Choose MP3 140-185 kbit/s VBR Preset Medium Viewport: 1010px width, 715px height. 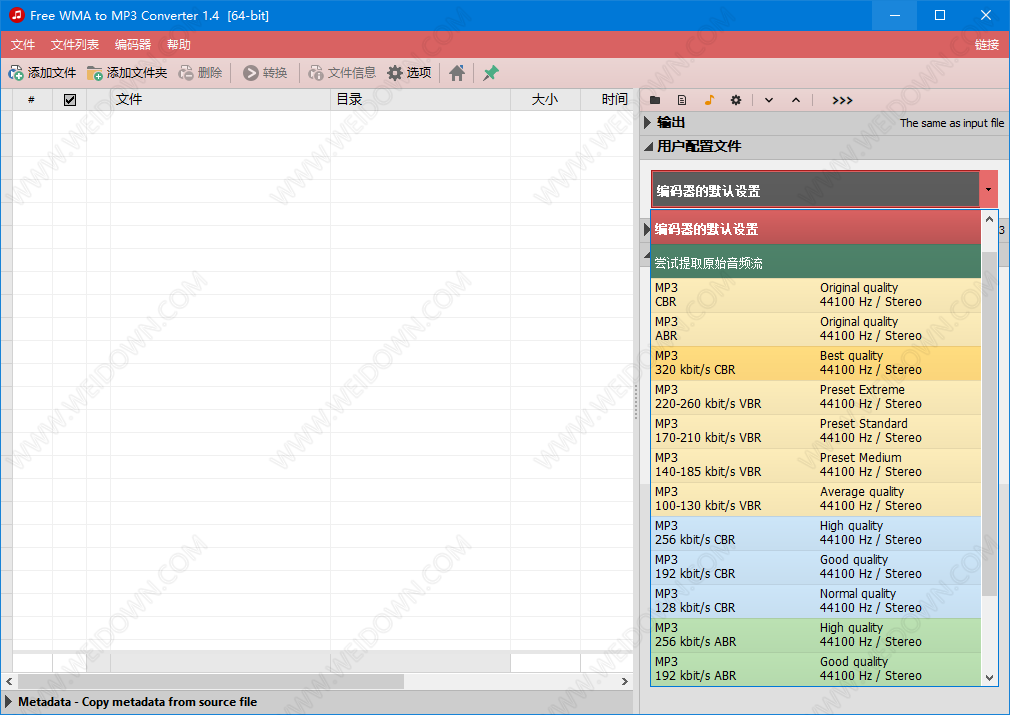[815, 465]
